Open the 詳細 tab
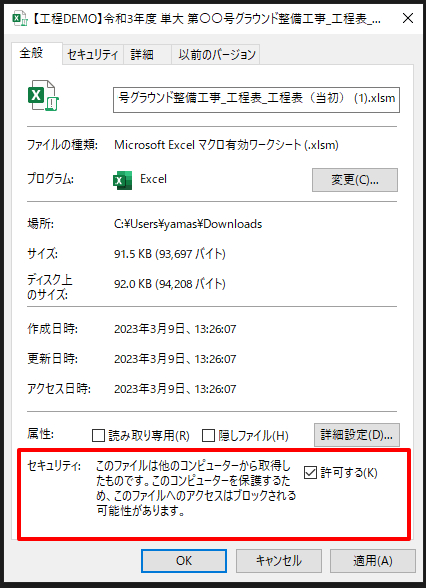 coord(142,55)
